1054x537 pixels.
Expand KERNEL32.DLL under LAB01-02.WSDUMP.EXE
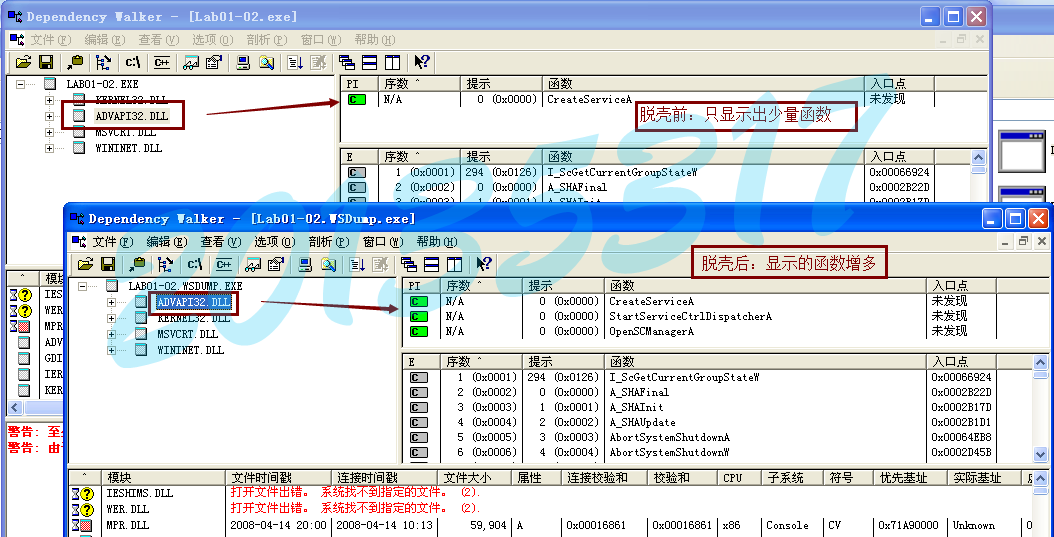pyautogui.click(x=112, y=318)
